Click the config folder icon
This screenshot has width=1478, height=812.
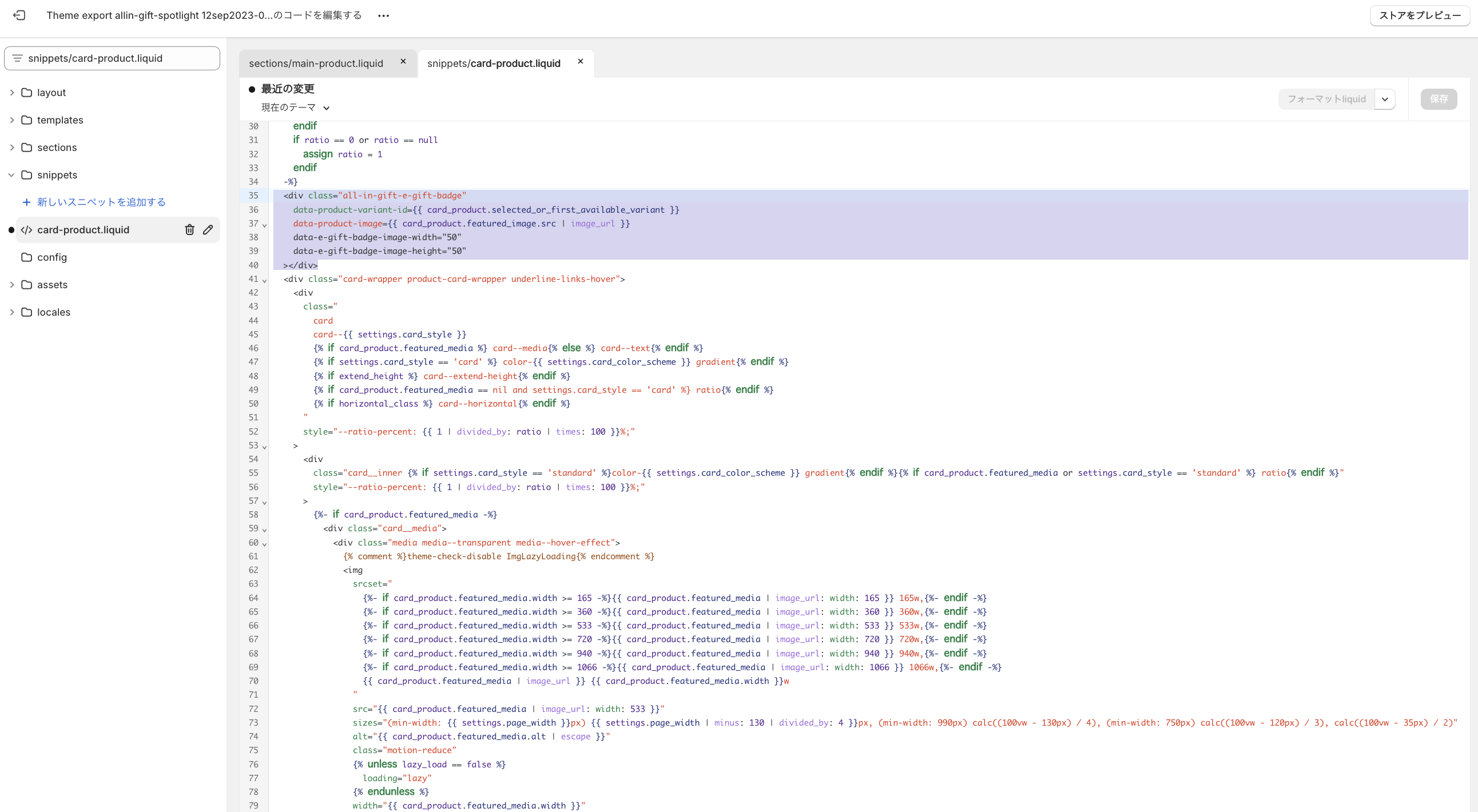pyautogui.click(x=26, y=257)
